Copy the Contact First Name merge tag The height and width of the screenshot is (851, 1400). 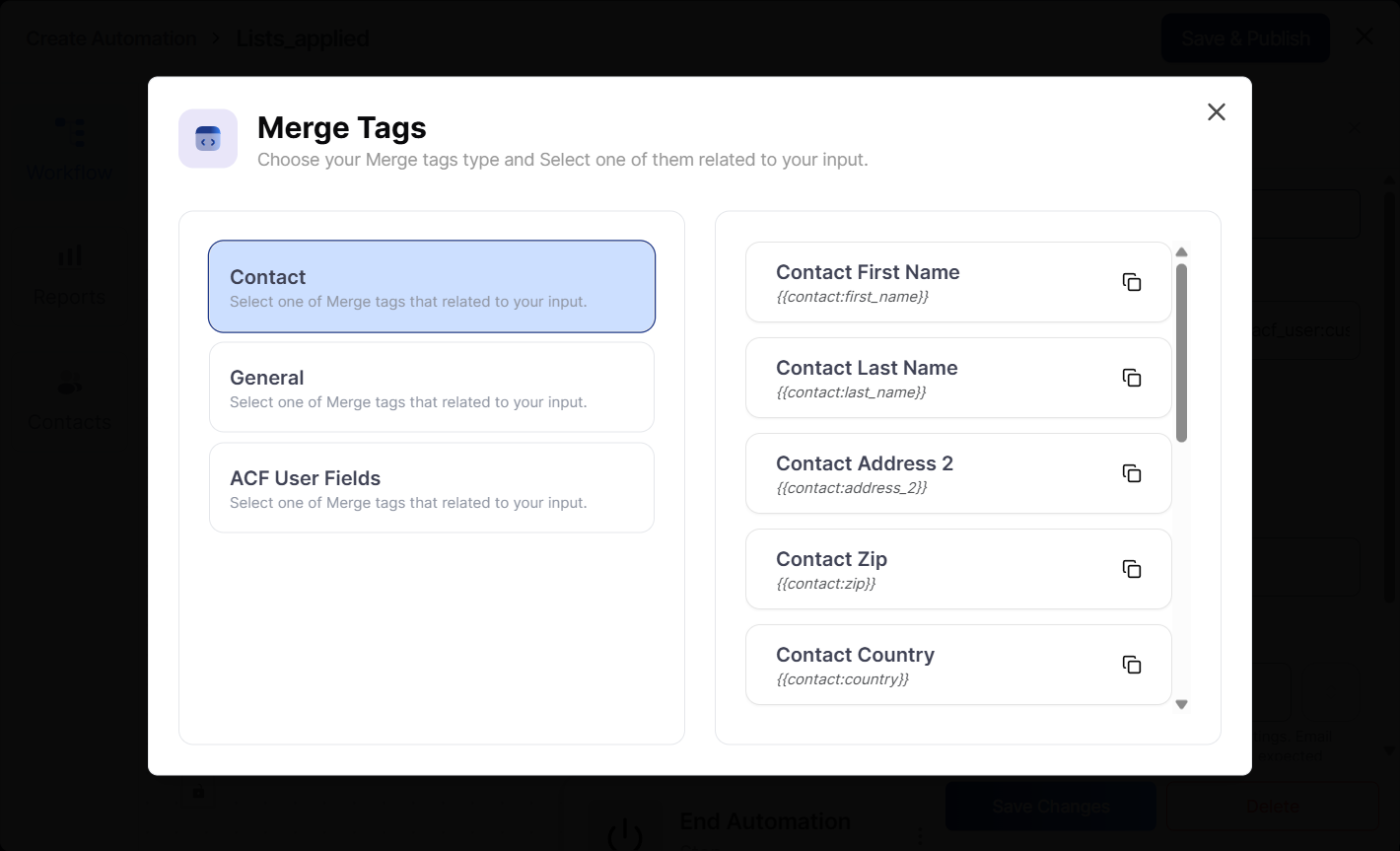click(x=1132, y=282)
